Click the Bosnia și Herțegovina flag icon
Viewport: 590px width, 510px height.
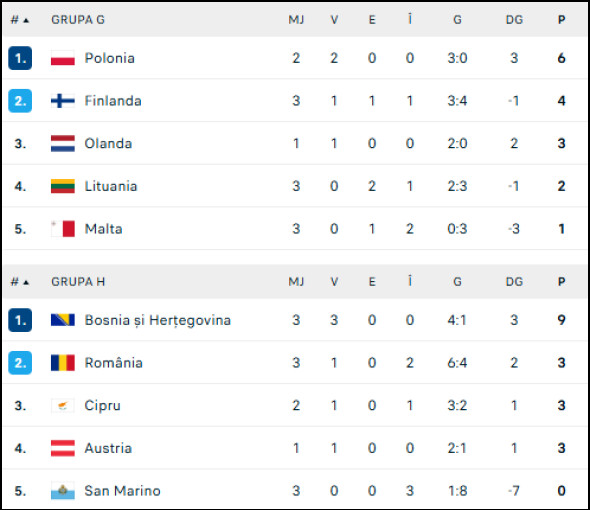click(x=63, y=320)
